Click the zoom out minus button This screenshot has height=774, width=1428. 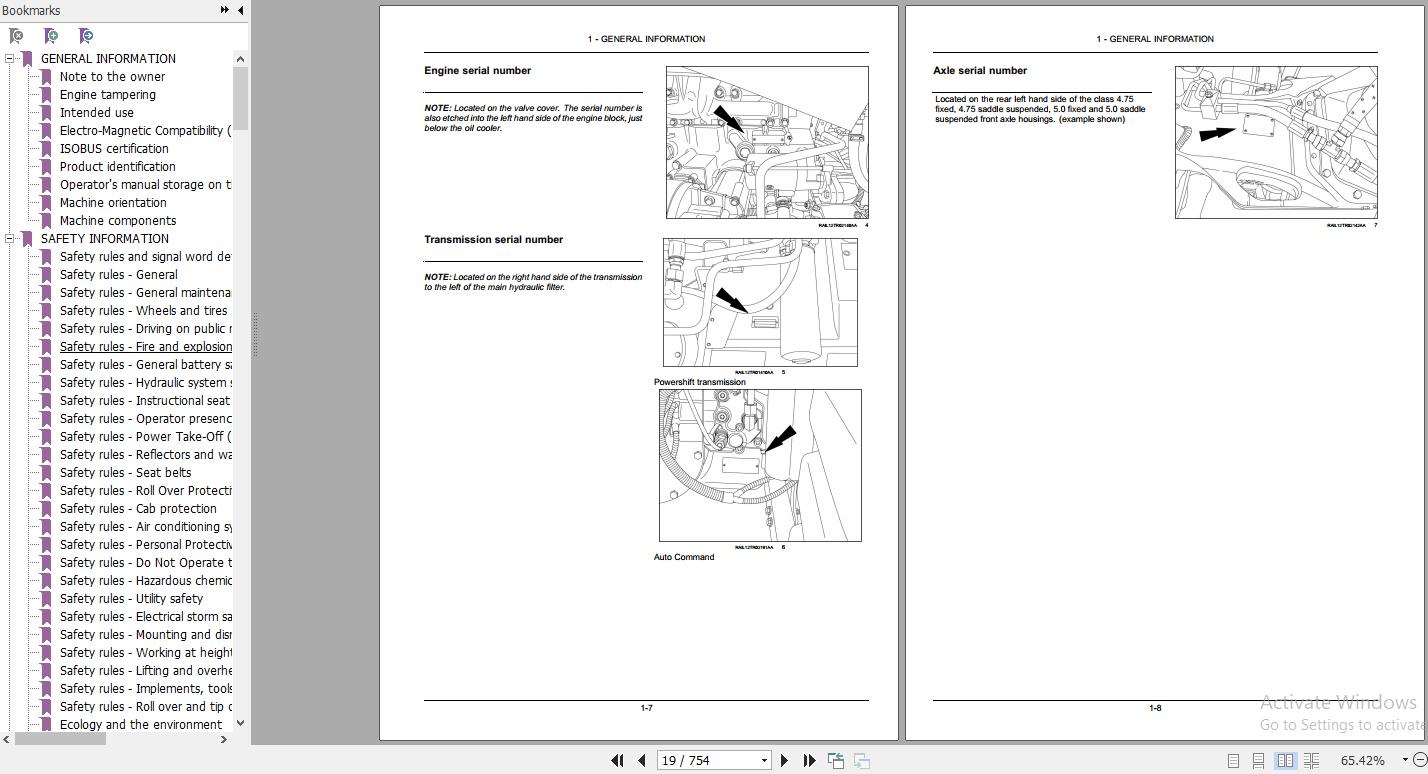1420,761
